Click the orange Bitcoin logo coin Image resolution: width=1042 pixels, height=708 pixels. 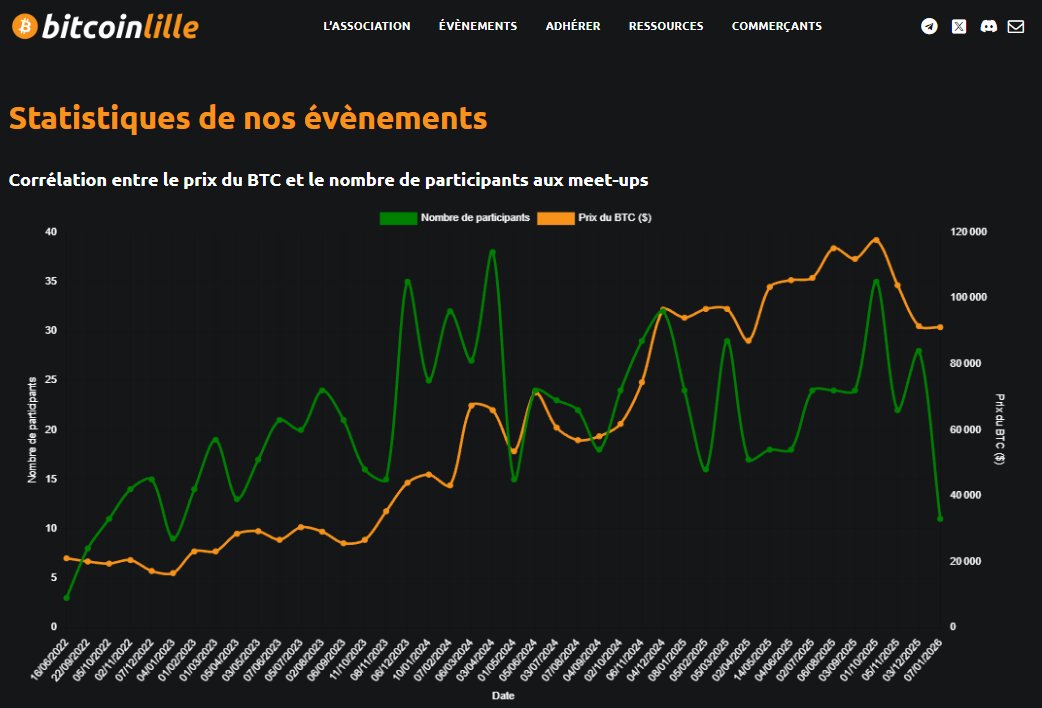25,26
